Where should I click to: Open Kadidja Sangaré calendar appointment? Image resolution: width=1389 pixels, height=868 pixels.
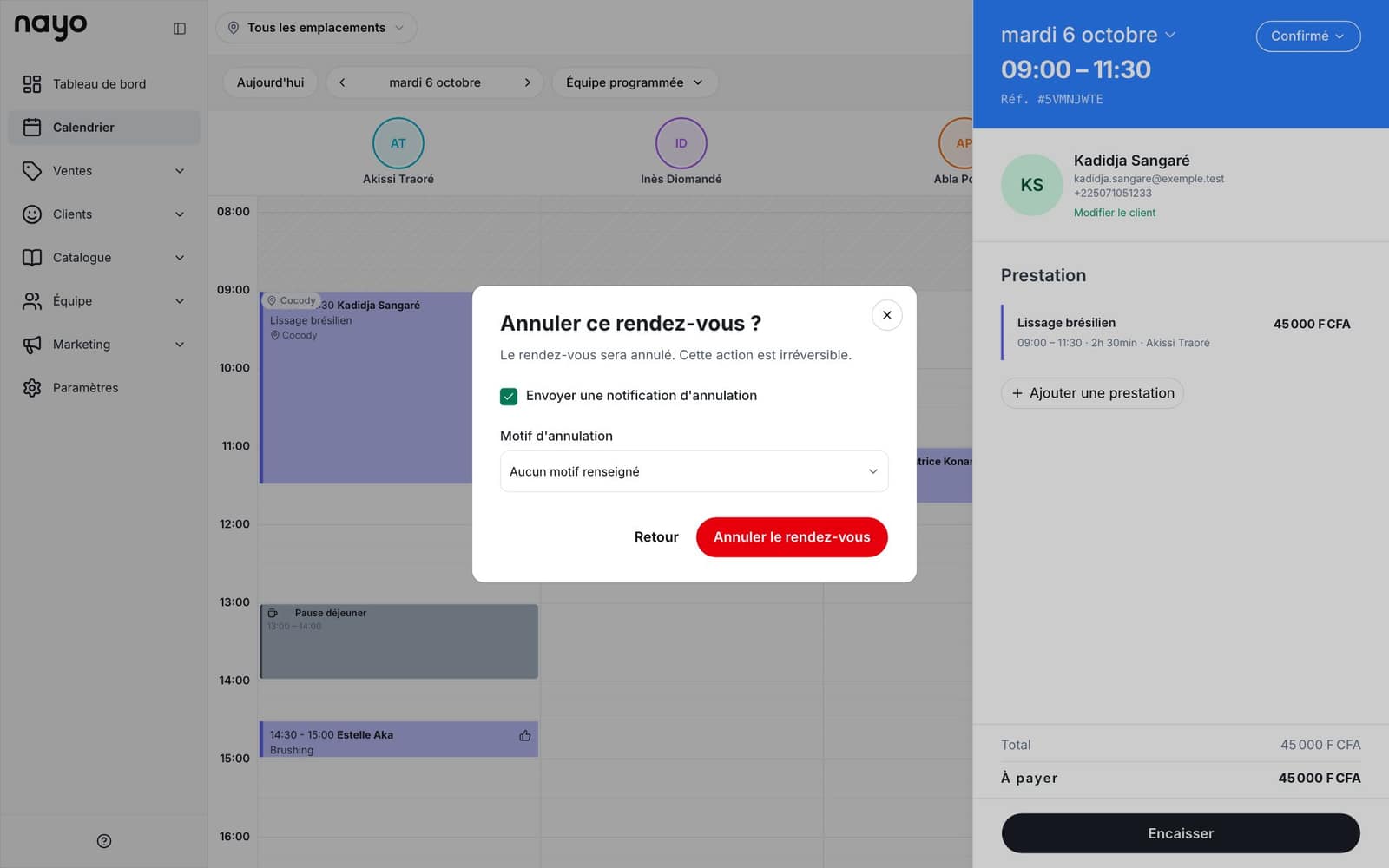coord(366,388)
